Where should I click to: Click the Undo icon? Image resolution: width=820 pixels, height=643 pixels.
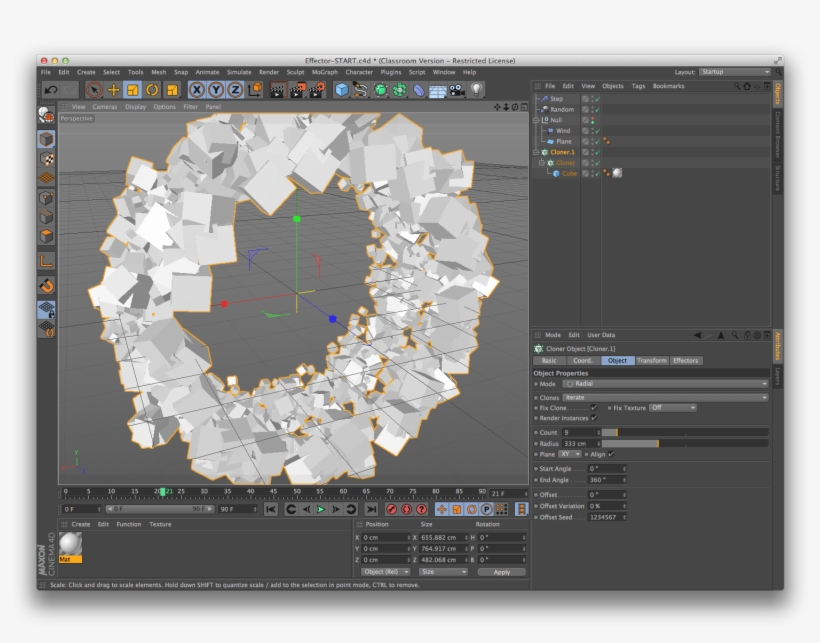pyautogui.click(x=50, y=91)
